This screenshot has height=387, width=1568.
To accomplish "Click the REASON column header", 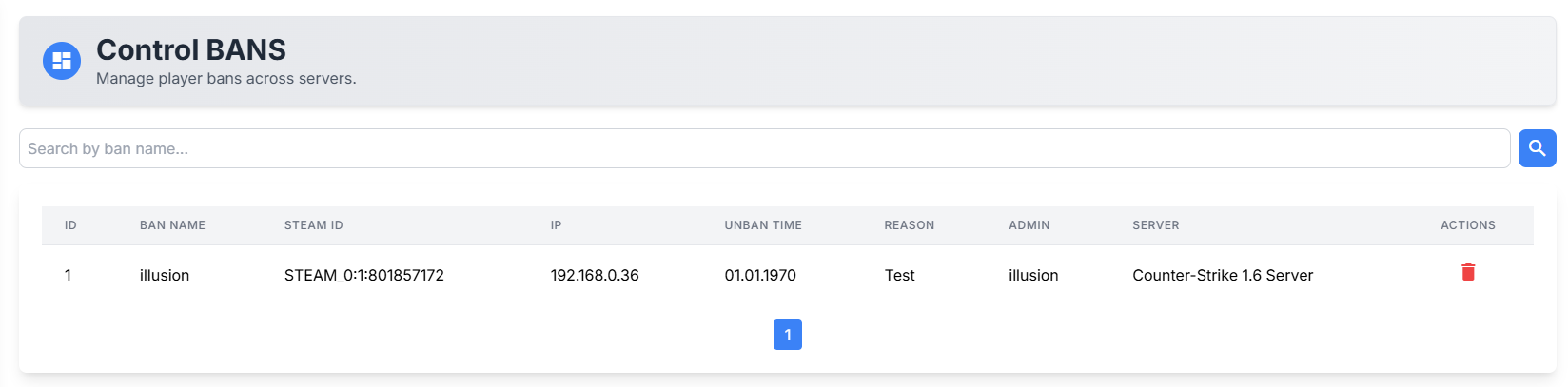I will click(x=909, y=225).
